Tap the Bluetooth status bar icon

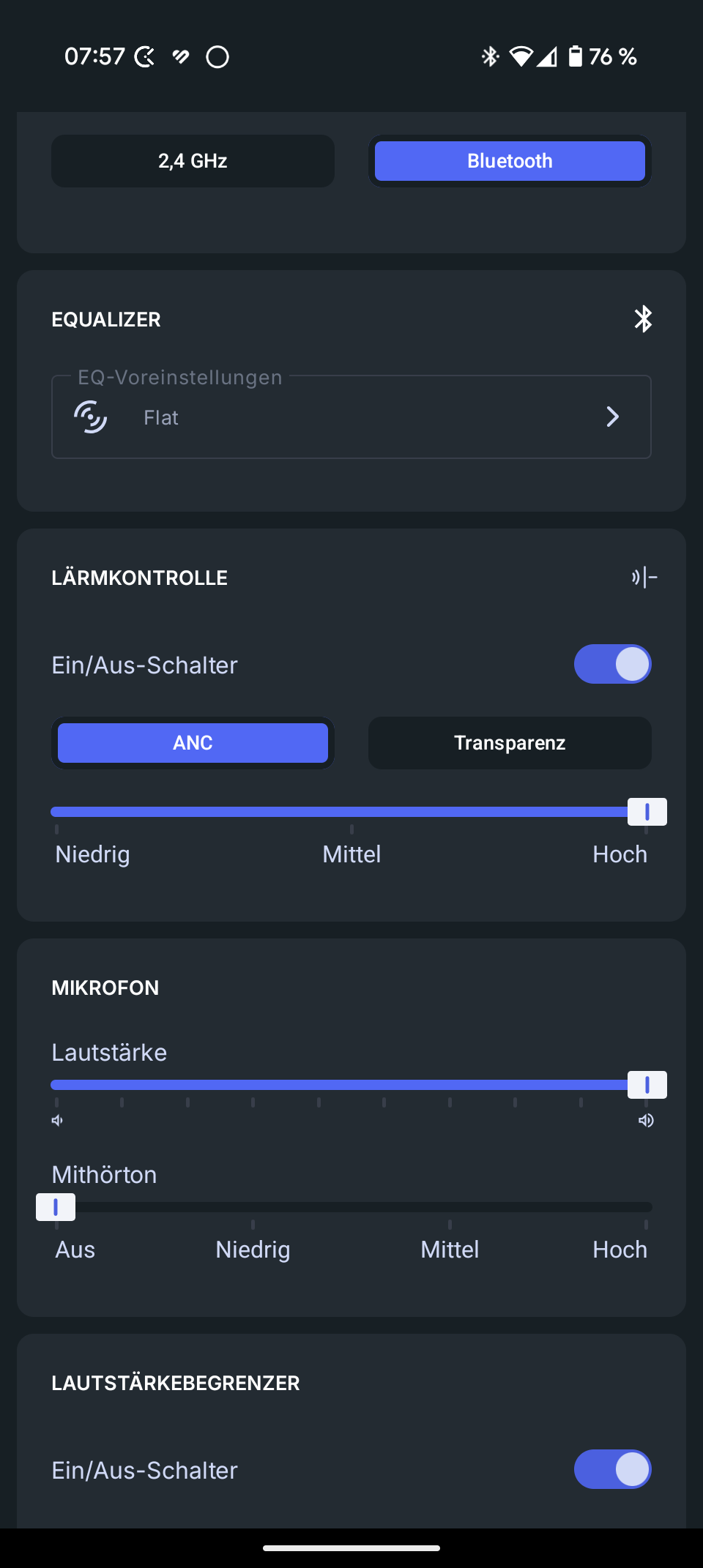(x=490, y=56)
